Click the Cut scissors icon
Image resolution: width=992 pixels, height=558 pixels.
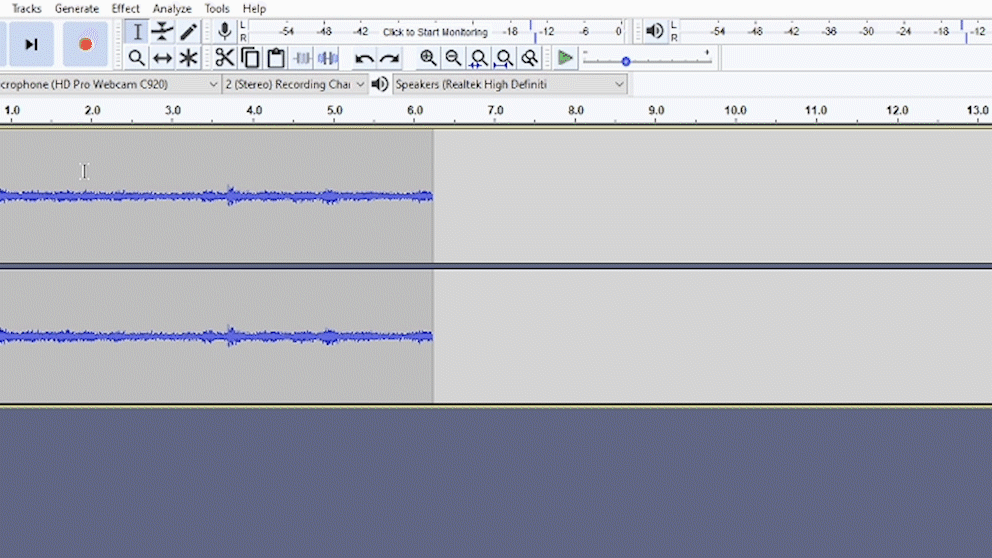[x=224, y=58]
